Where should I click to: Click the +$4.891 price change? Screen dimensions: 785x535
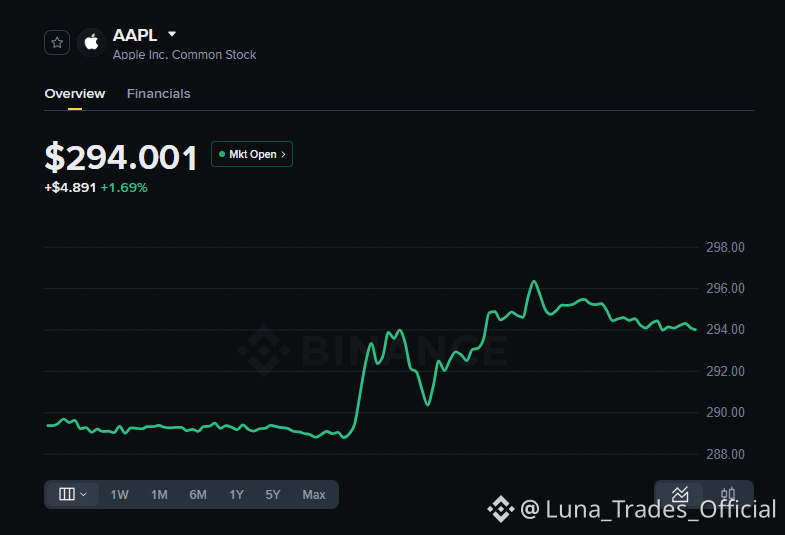(70, 188)
